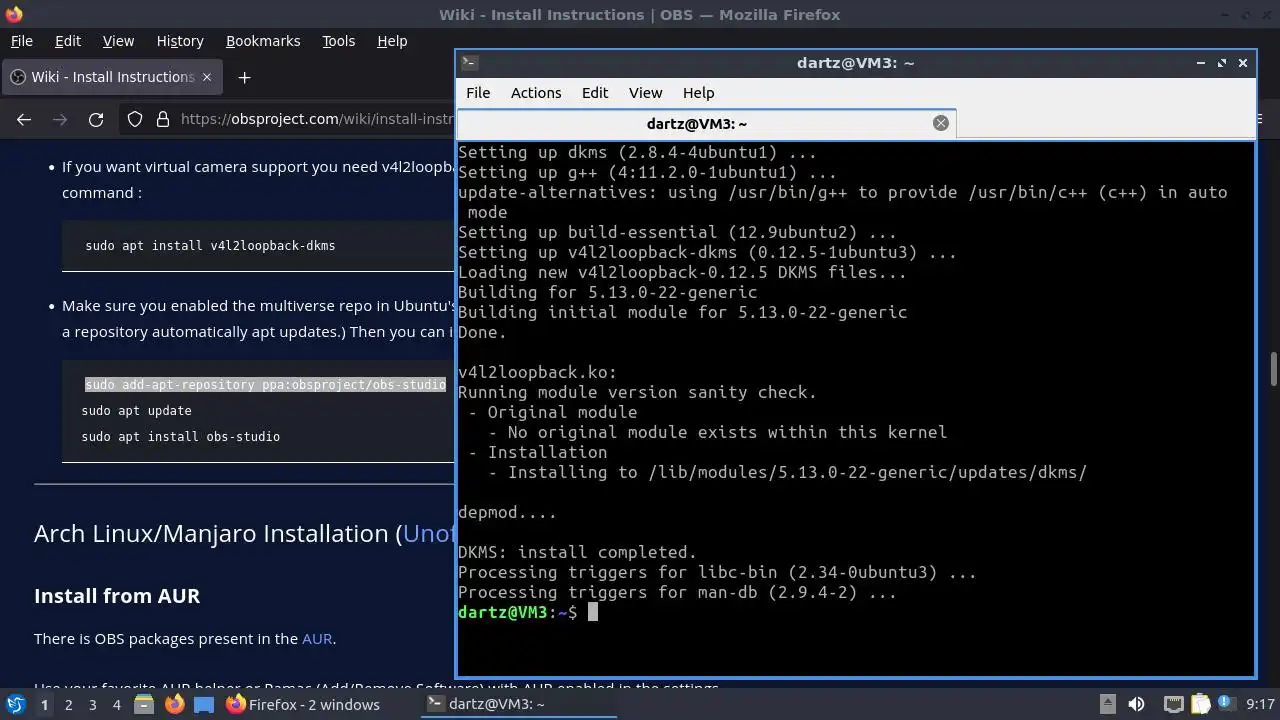The image size is (1280, 720).
Task: Switch to workspace 4
Action: [x=116, y=704]
